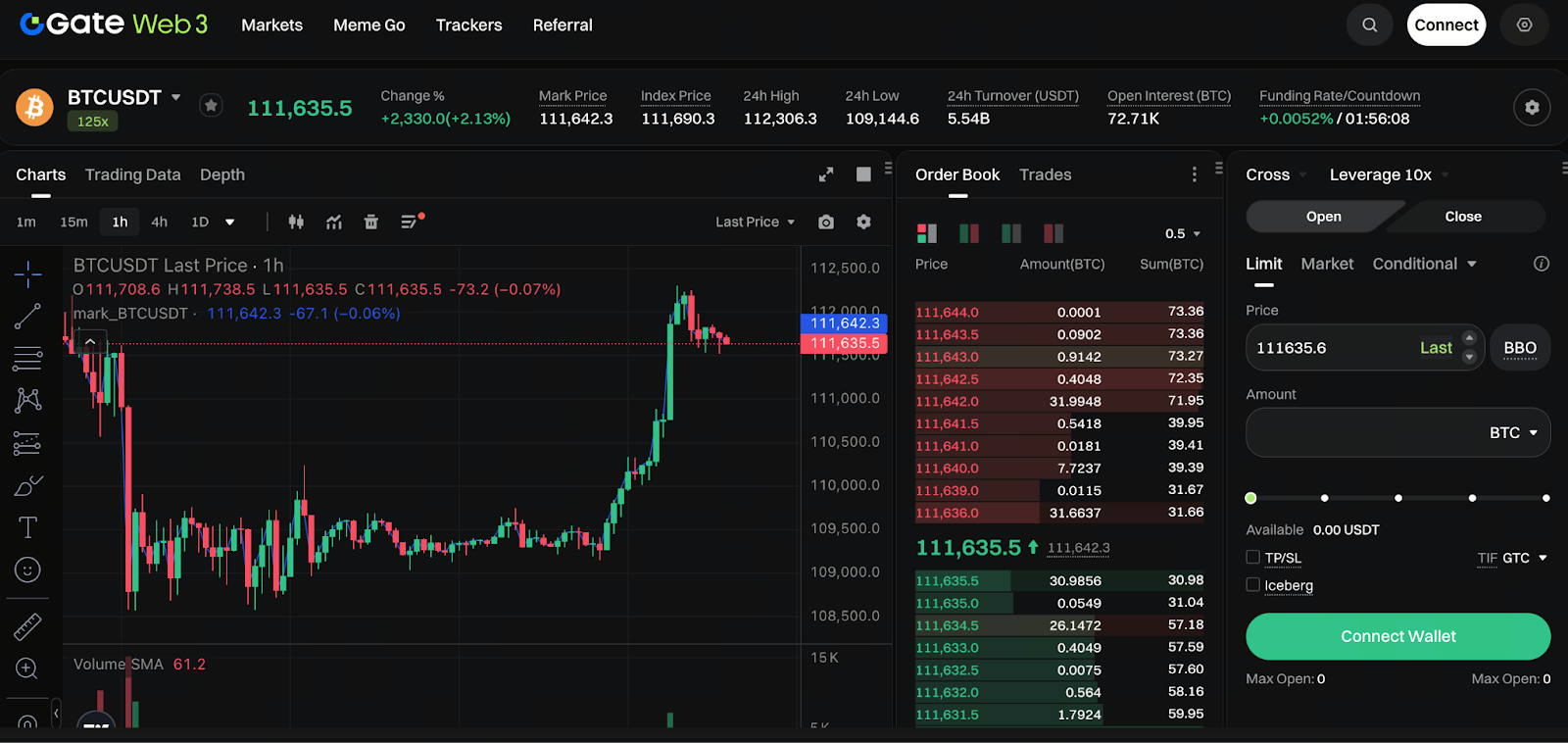Select the Open position toggle
1568x743 pixels.
tap(1323, 217)
